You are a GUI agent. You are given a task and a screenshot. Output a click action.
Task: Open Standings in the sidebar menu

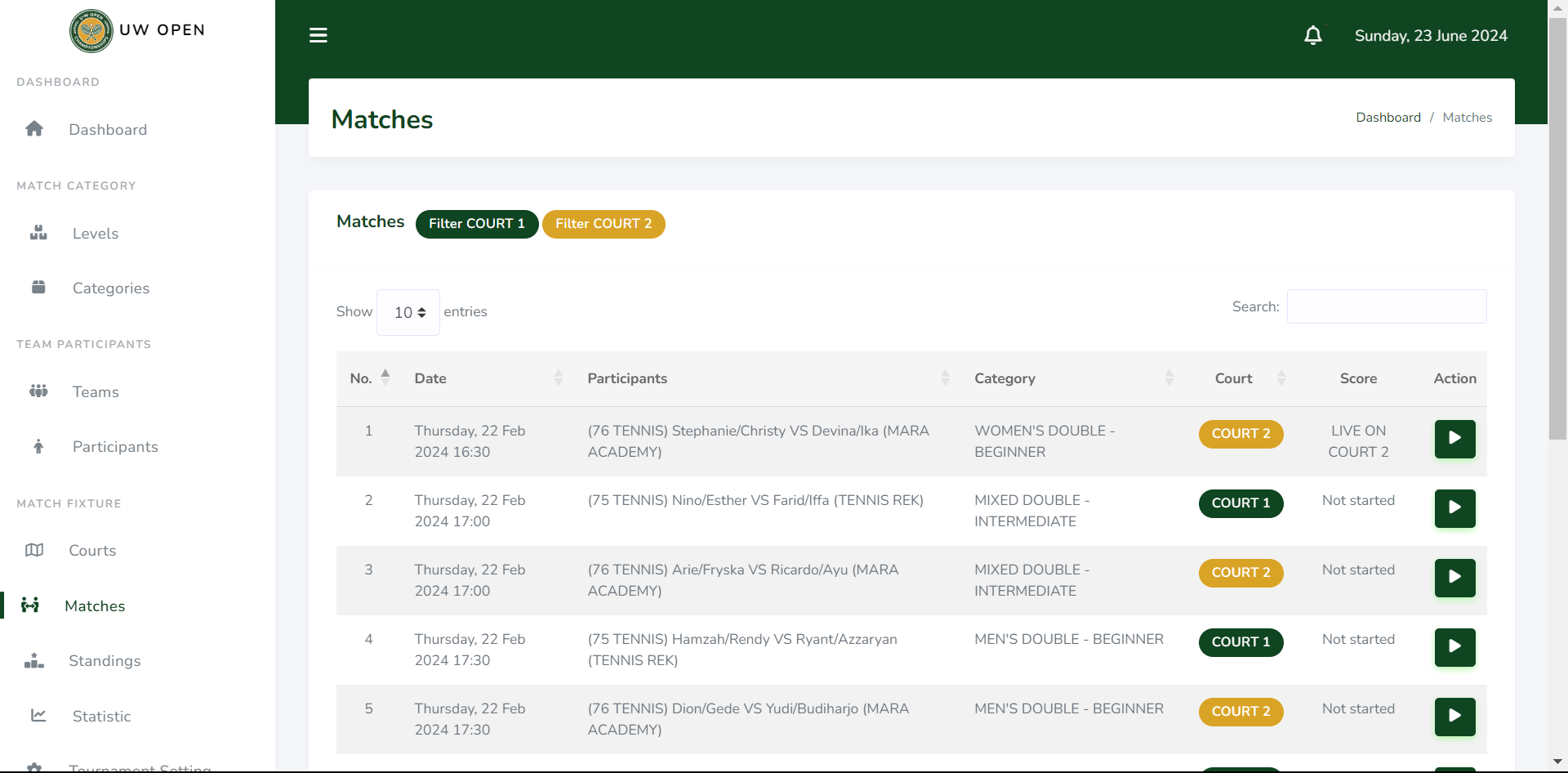tap(105, 660)
